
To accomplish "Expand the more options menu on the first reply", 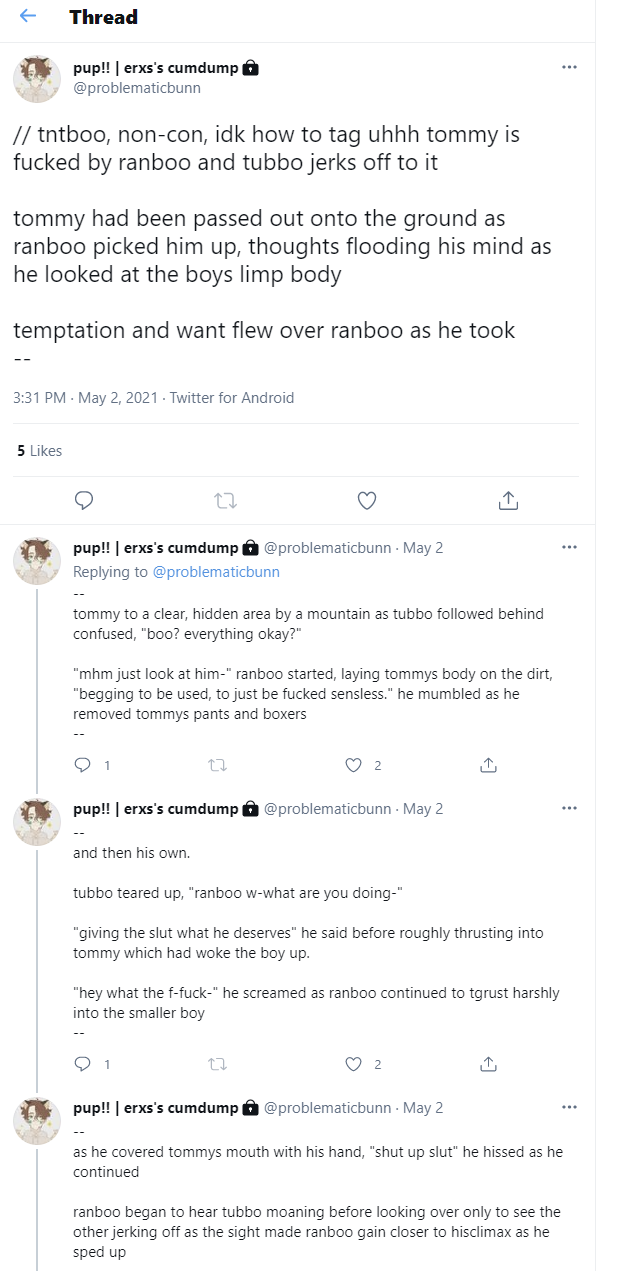I will (x=569, y=547).
